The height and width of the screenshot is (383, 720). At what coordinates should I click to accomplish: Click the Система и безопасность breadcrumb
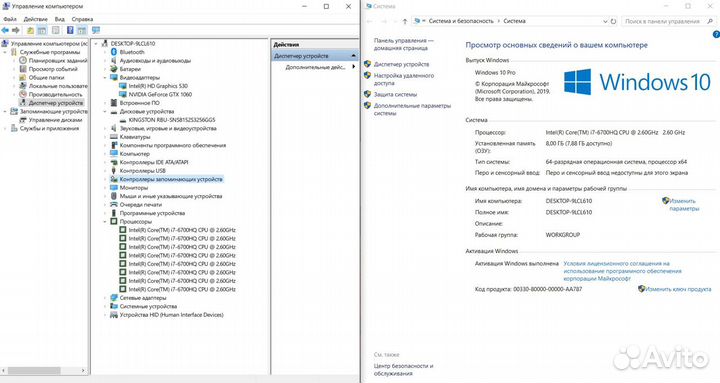pos(461,21)
